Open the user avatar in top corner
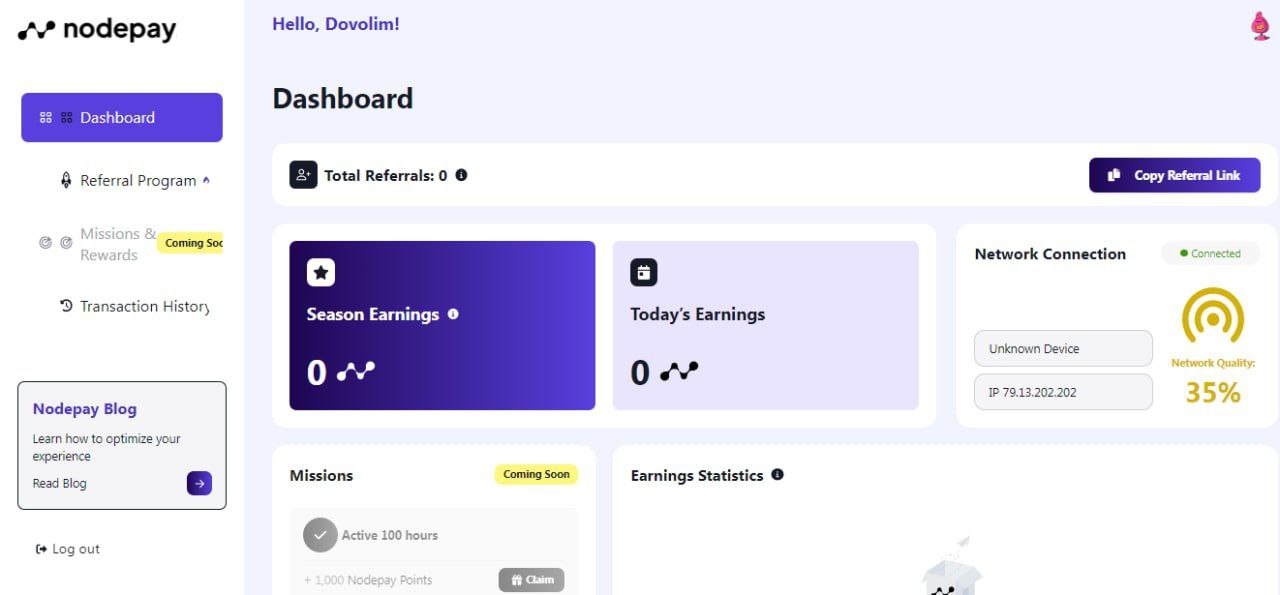The width and height of the screenshot is (1280, 595). (x=1260, y=26)
